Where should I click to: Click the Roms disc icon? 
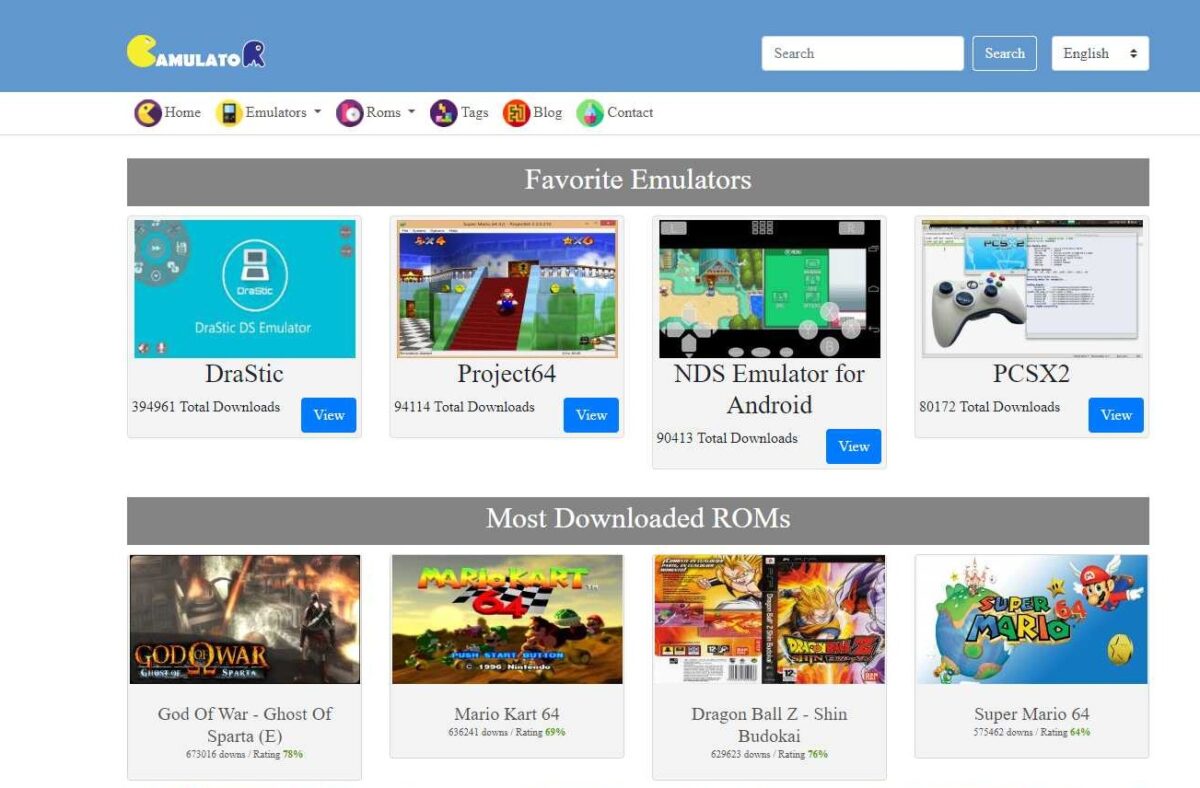pos(348,113)
